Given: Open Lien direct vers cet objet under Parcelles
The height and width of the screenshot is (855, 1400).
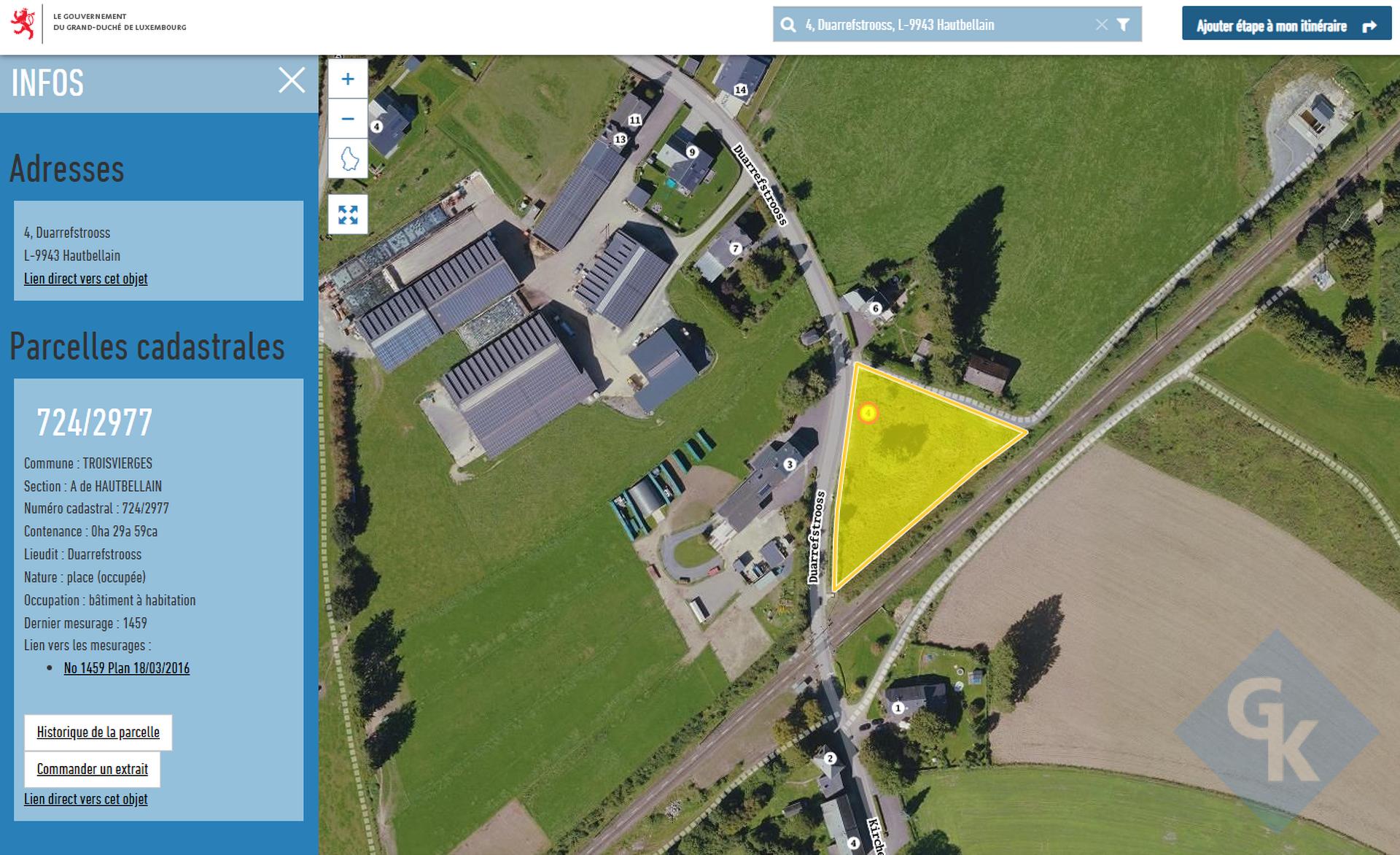Looking at the screenshot, I should [x=85, y=799].
